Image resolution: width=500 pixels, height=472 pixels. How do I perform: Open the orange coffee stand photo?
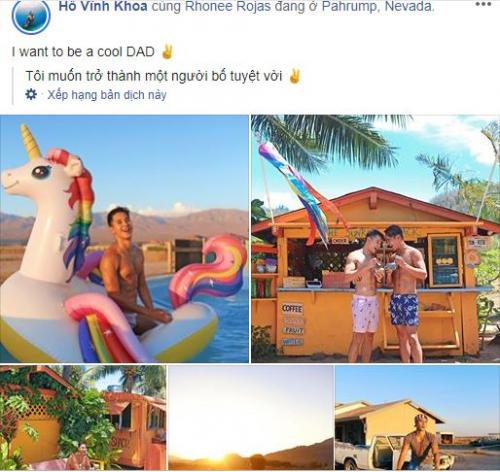(375, 239)
